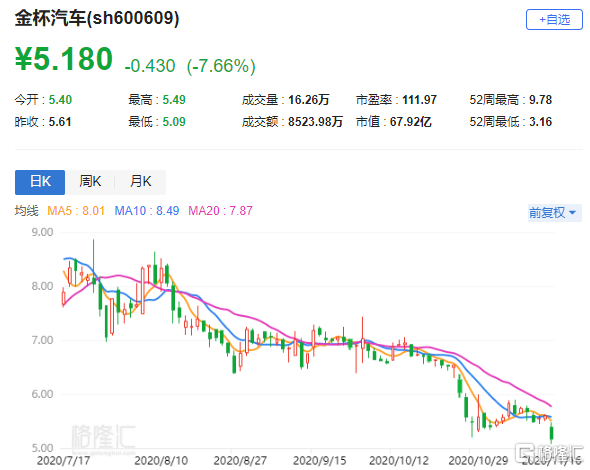
Task: Click stock title 金杯汽车(sh600609)
Action: (97, 18)
